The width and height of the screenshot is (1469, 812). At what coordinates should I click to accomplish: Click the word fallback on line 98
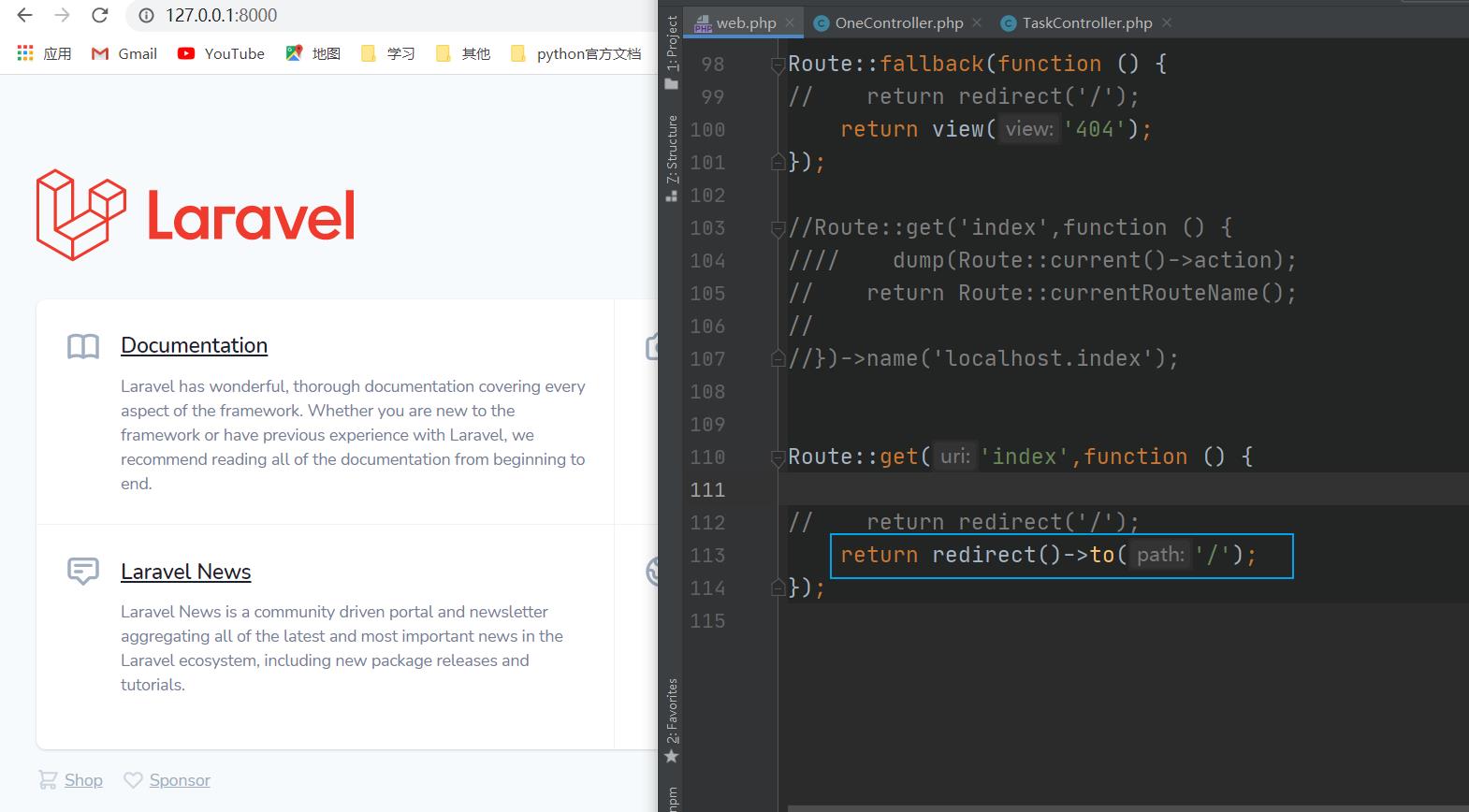932,64
